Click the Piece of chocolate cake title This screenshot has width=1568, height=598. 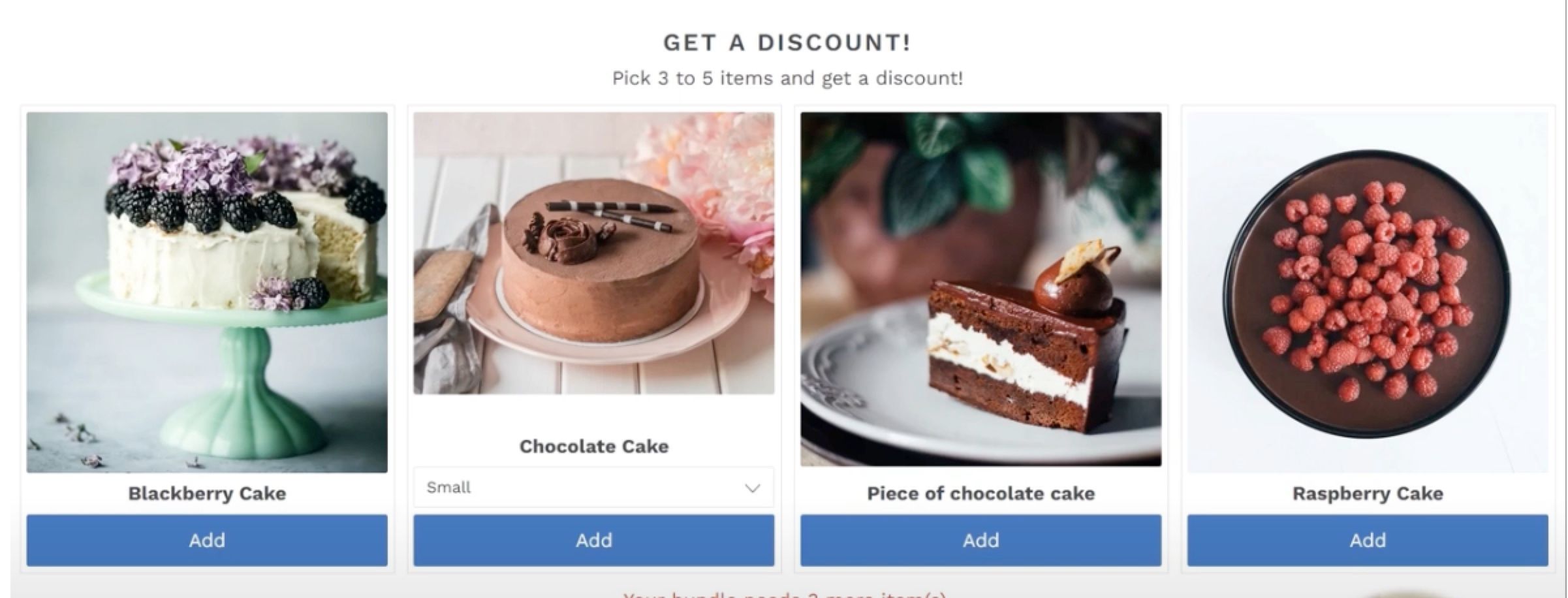[980, 494]
